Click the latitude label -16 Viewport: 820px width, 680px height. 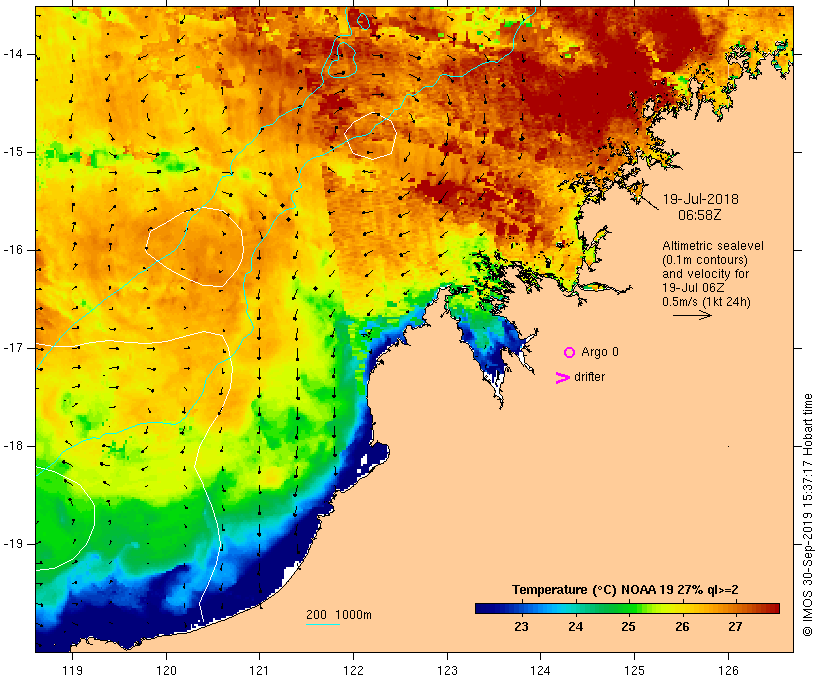click(x=13, y=250)
